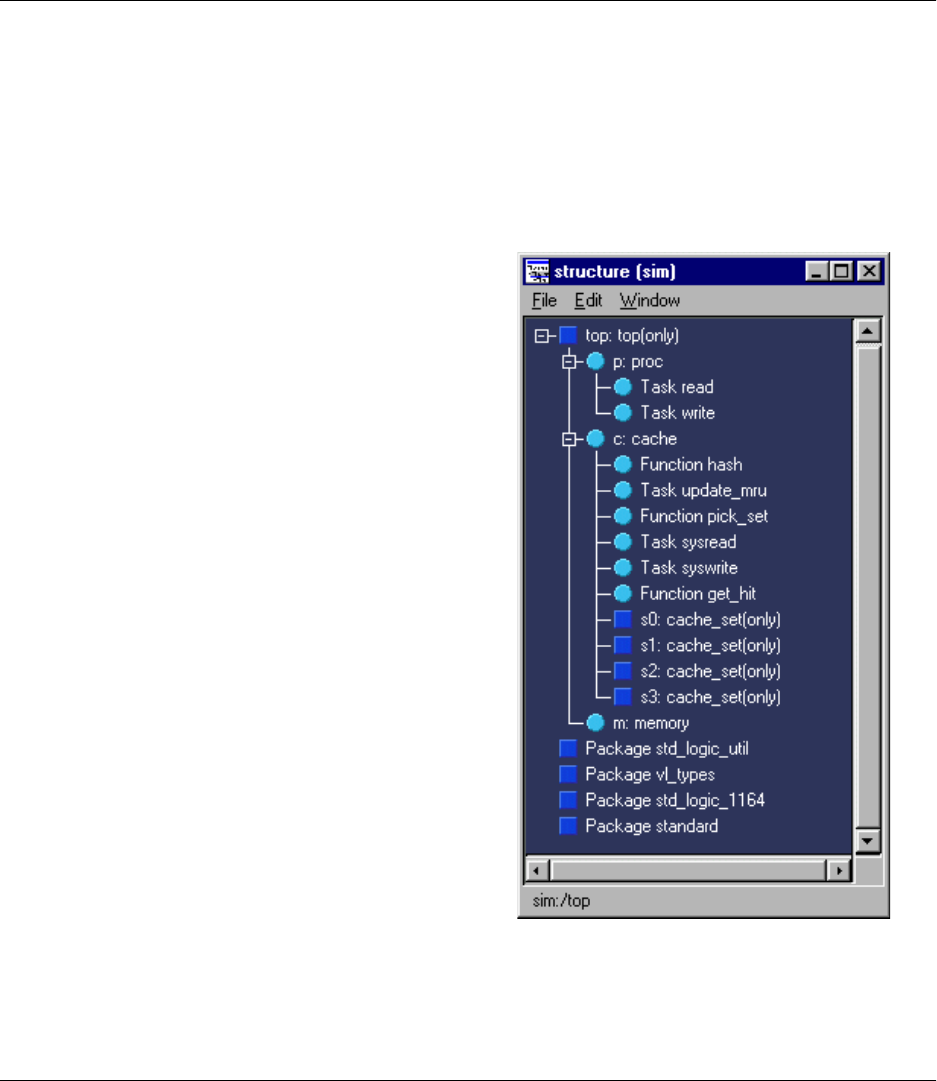Click the vertical scrollbar thumb

(x=867, y=586)
